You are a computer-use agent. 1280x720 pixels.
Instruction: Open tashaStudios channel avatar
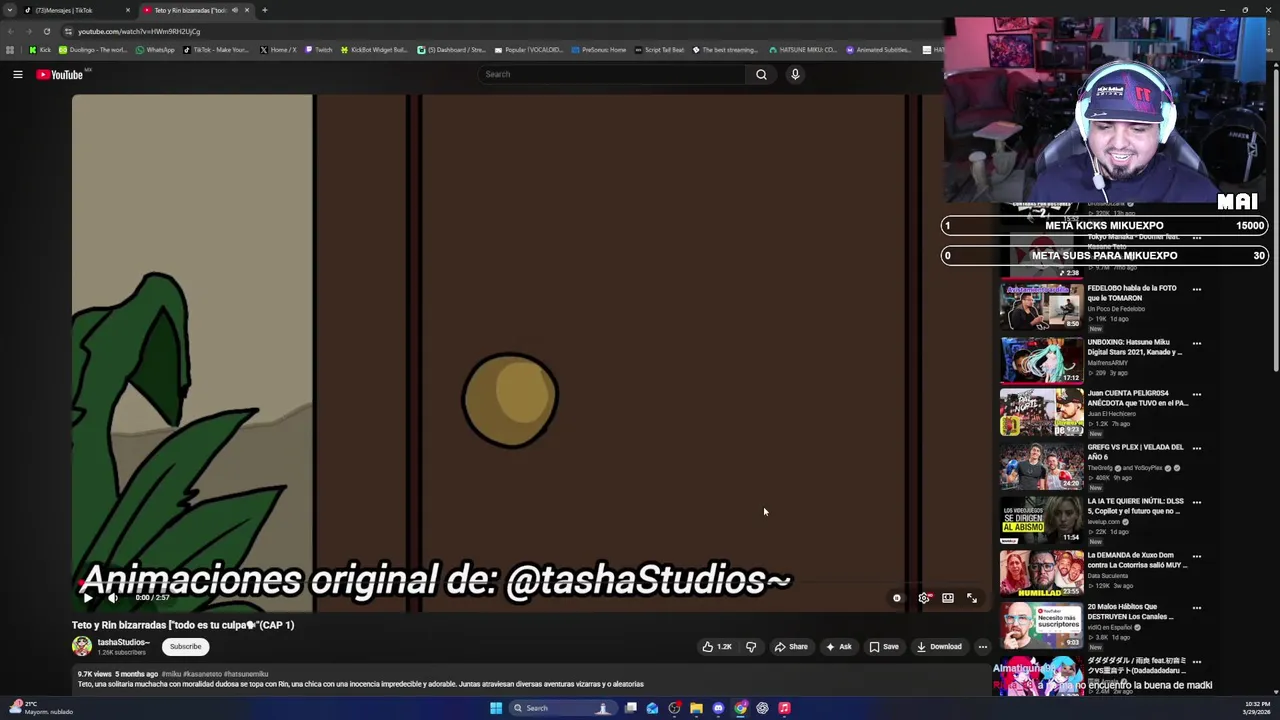click(x=82, y=646)
